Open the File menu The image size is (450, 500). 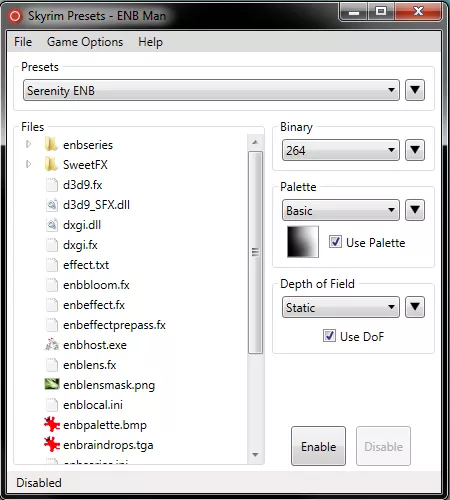coord(23,42)
